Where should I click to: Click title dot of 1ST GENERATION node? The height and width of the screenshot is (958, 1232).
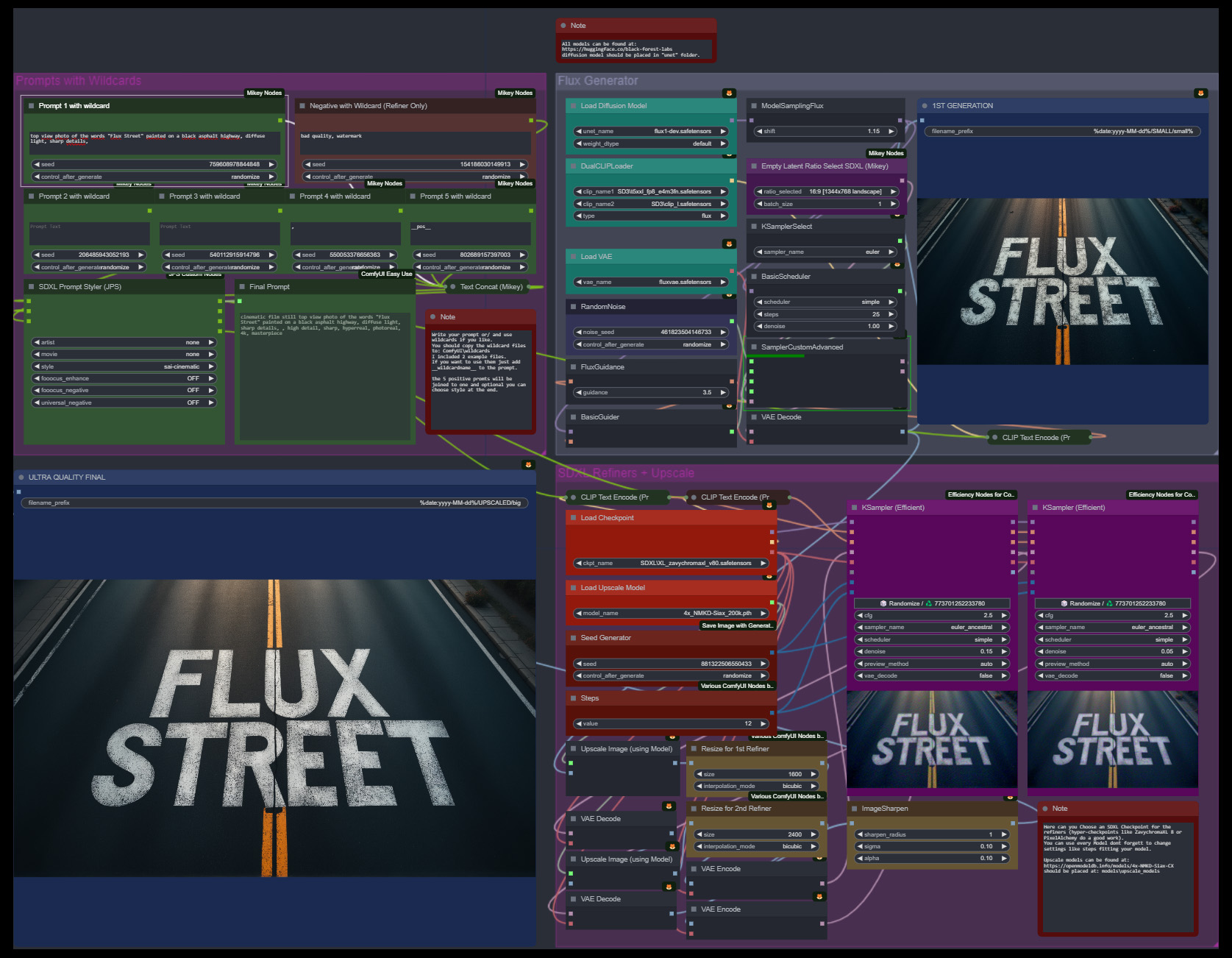pyautogui.click(x=924, y=106)
